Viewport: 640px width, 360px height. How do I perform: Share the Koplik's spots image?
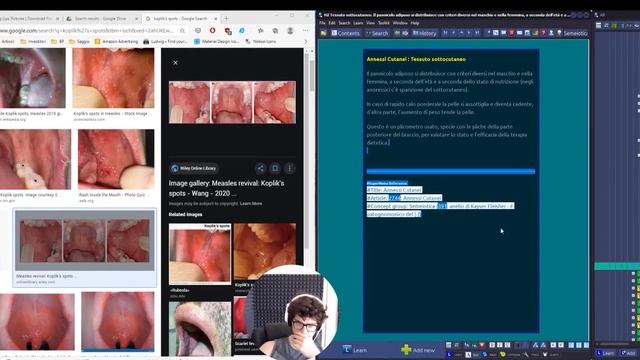(x=260, y=168)
